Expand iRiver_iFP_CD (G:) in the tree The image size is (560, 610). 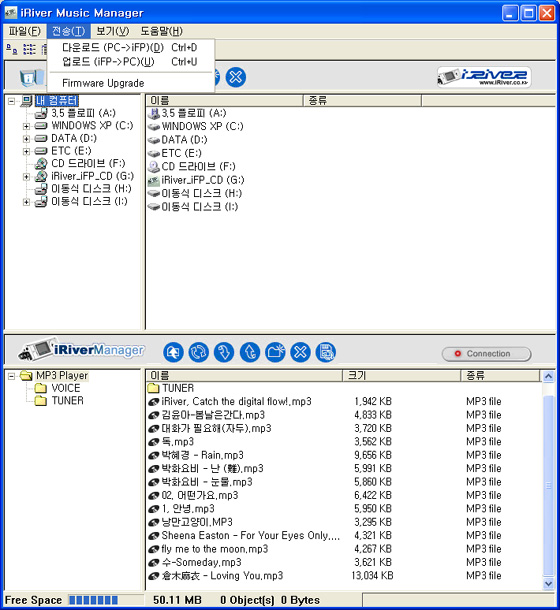click(26, 177)
